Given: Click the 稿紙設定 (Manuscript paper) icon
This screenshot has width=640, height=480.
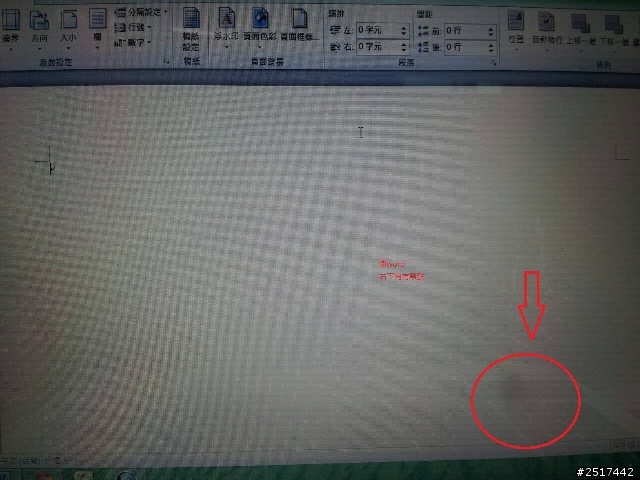Looking at the screenshot, I should pos(191,29).
